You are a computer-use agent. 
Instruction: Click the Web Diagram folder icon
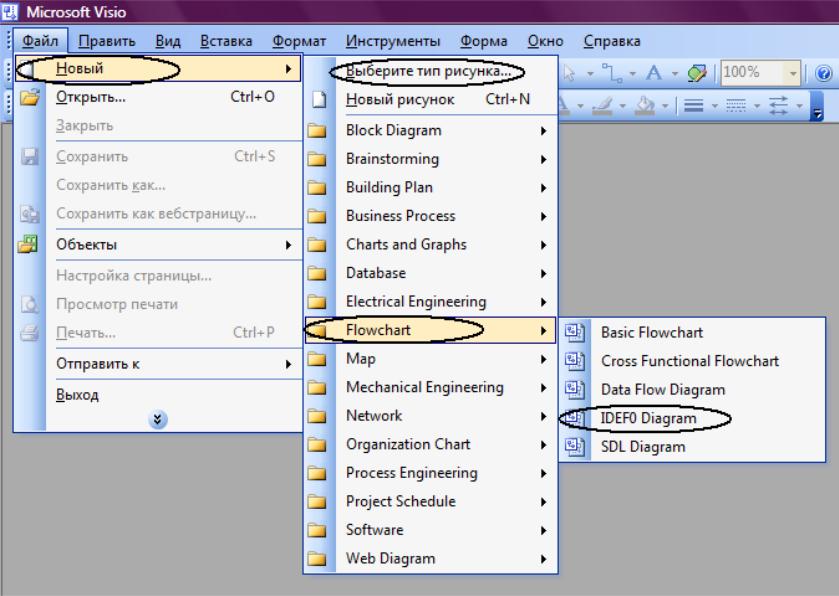[x=317, y=559]
